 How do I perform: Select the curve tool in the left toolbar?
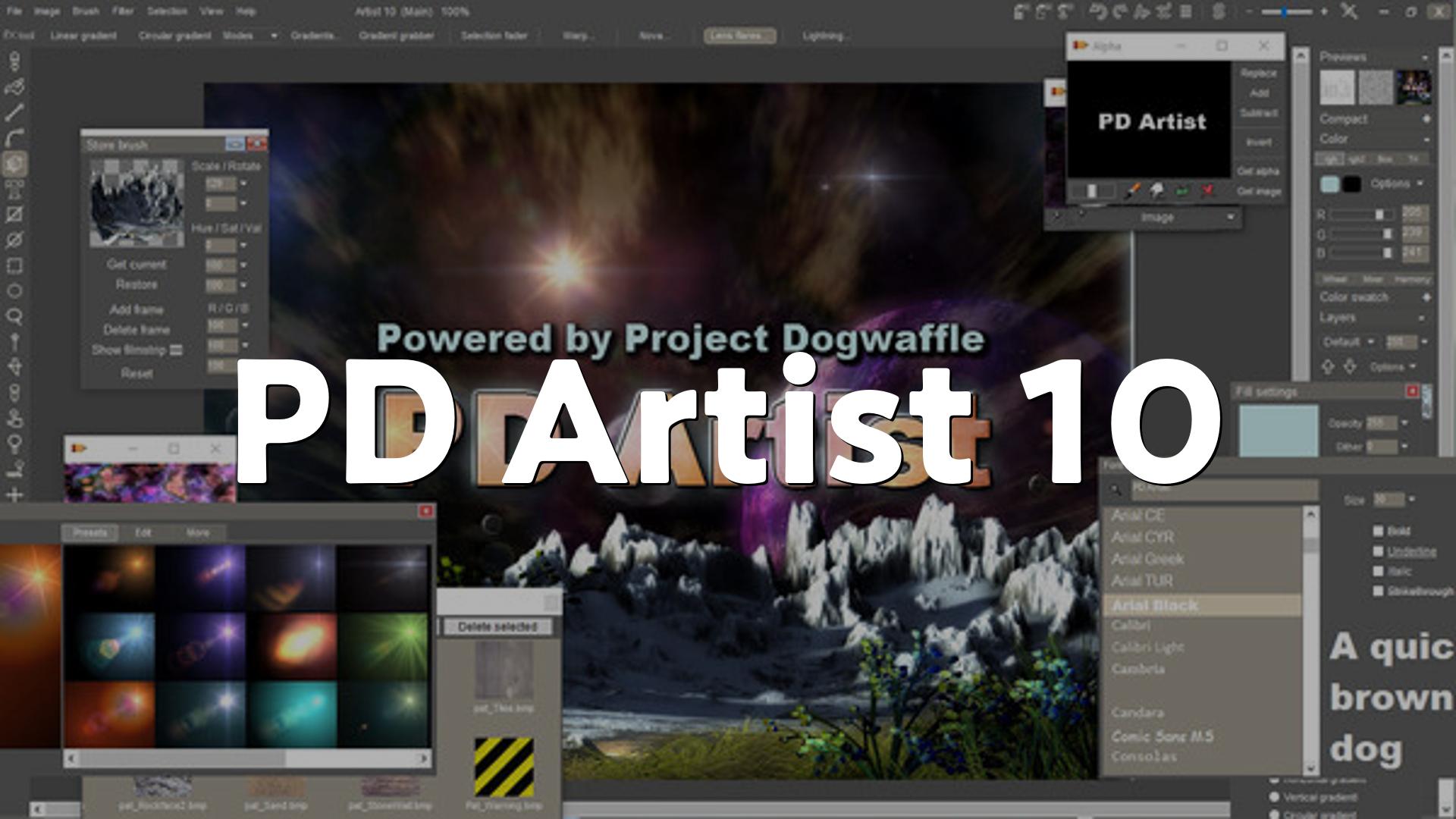(x=14, y=139)
